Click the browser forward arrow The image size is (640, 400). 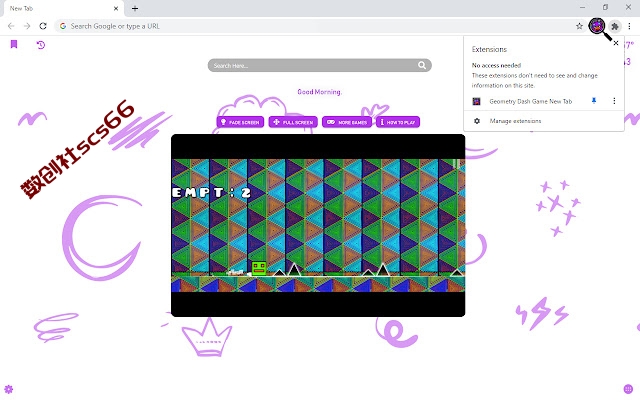(27, 26)
